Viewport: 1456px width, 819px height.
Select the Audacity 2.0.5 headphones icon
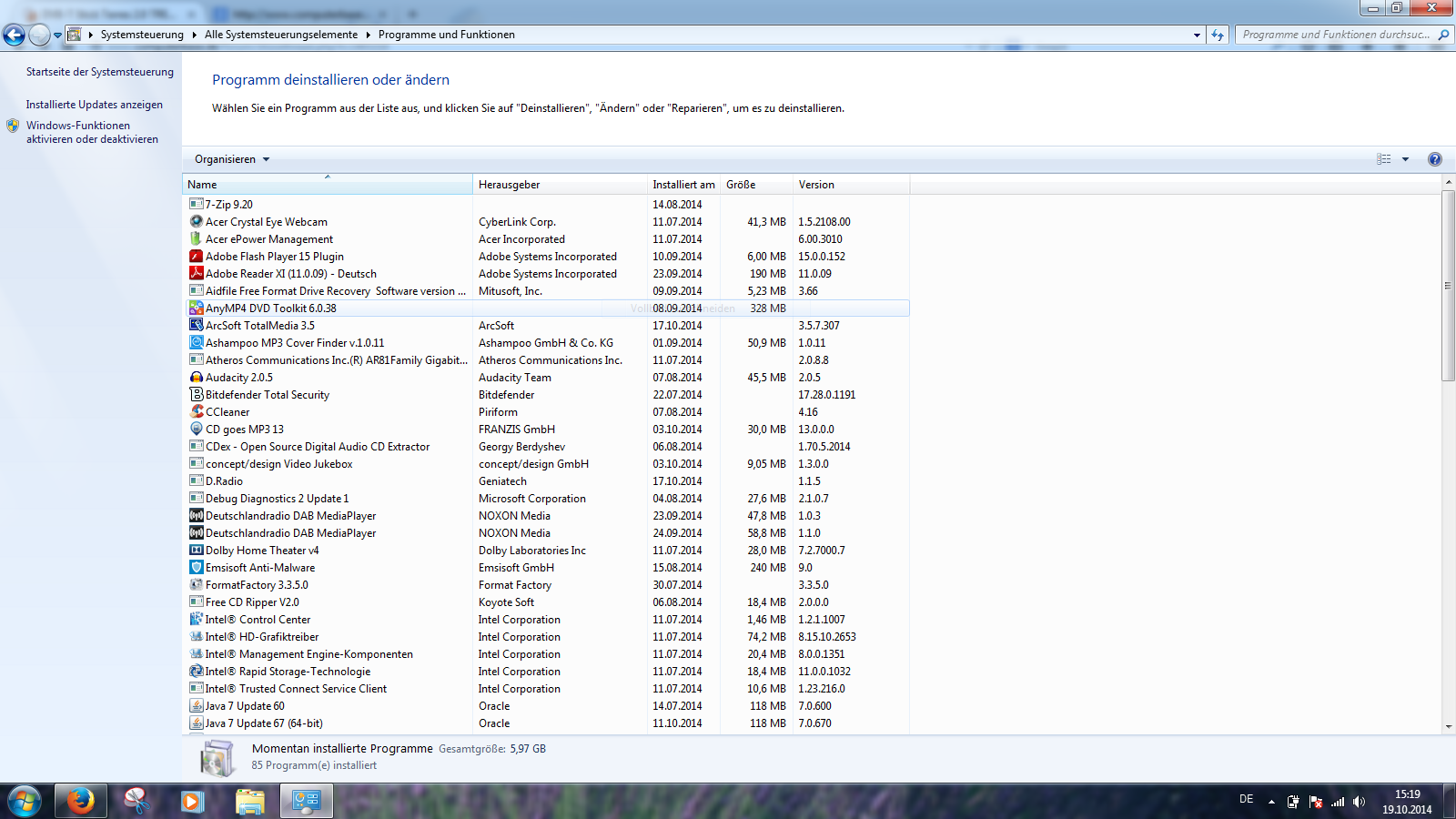(x=196, y=378)
